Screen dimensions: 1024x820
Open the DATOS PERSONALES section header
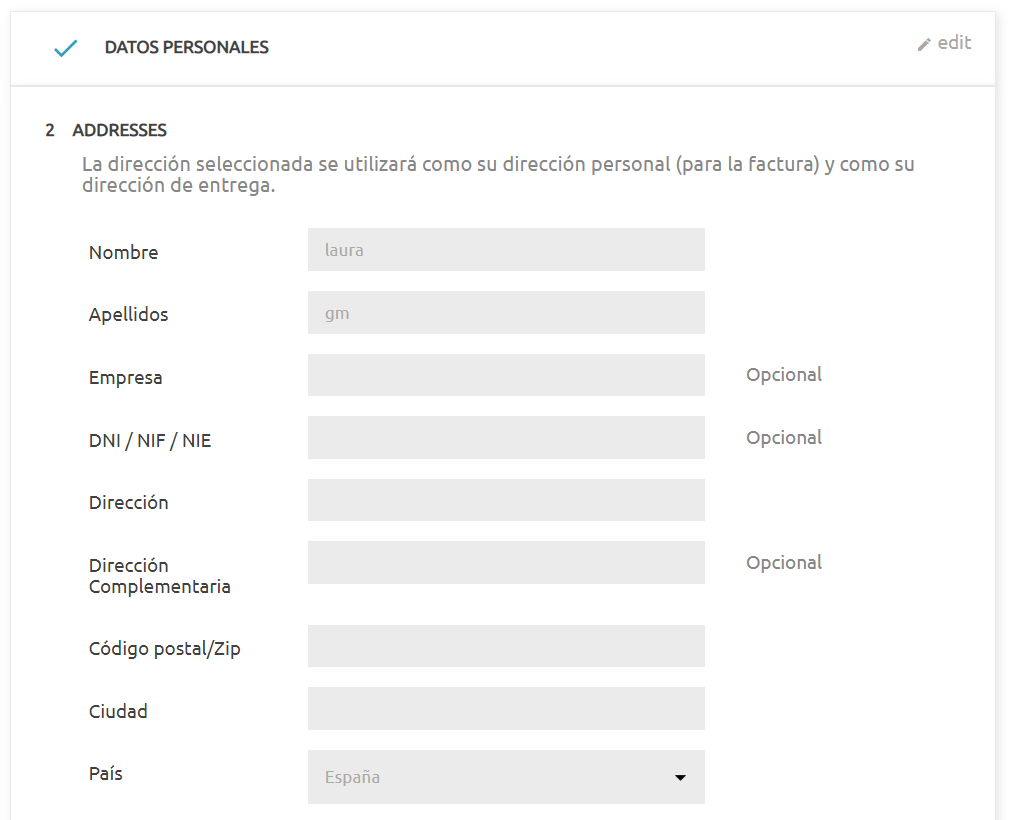186,48
